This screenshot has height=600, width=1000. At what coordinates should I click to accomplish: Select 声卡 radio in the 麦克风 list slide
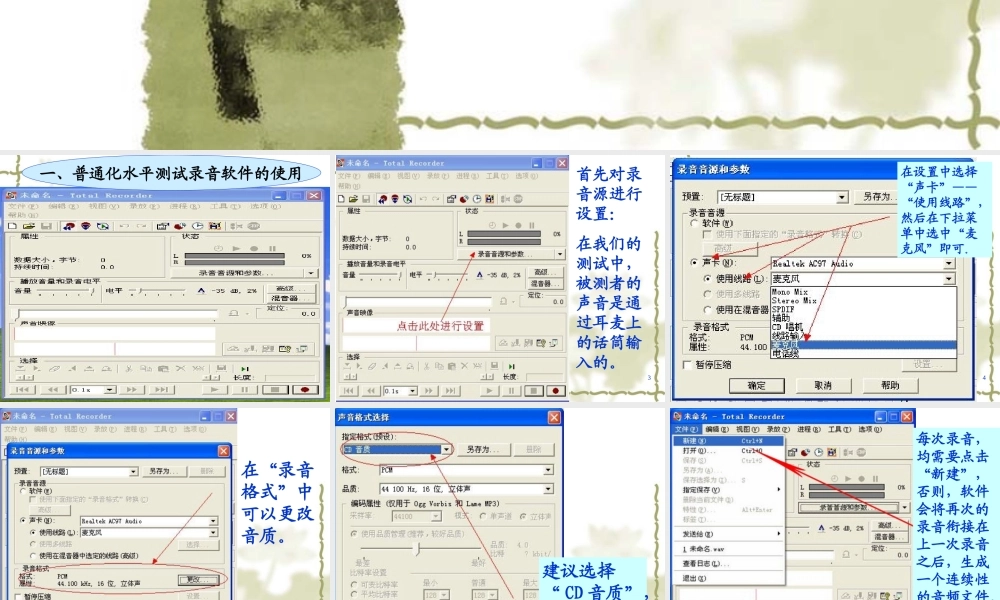tap(694, 262)
